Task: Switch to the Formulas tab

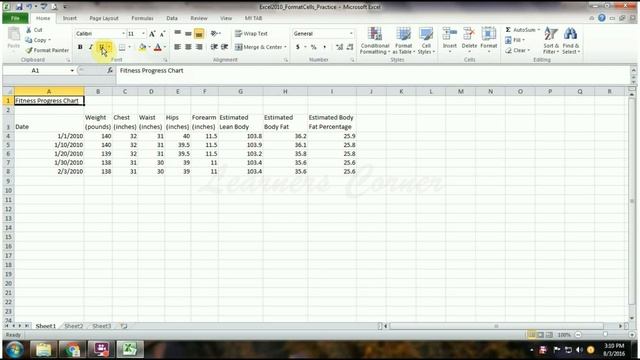Action: 142,18
